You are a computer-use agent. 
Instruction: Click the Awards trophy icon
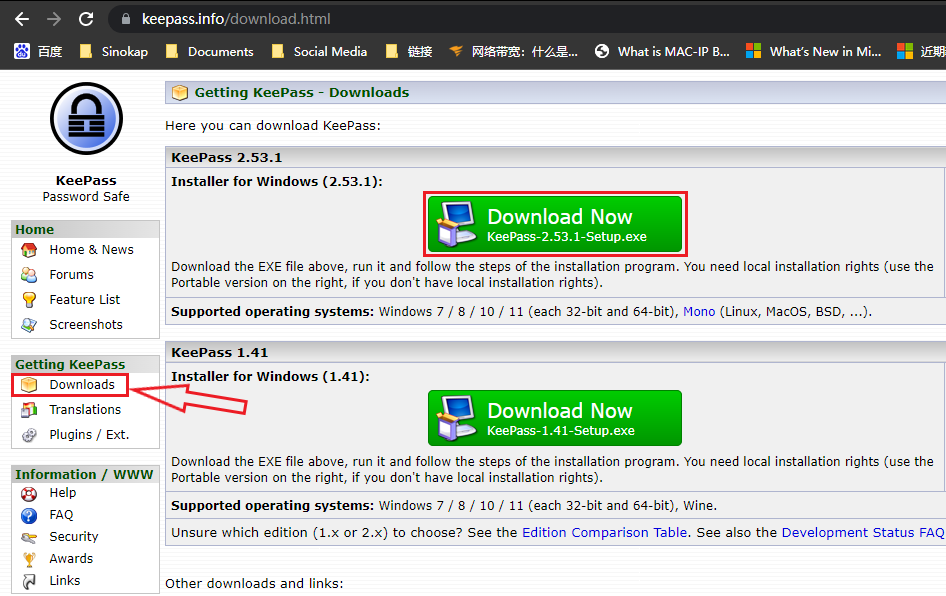(x=30, y=559)
